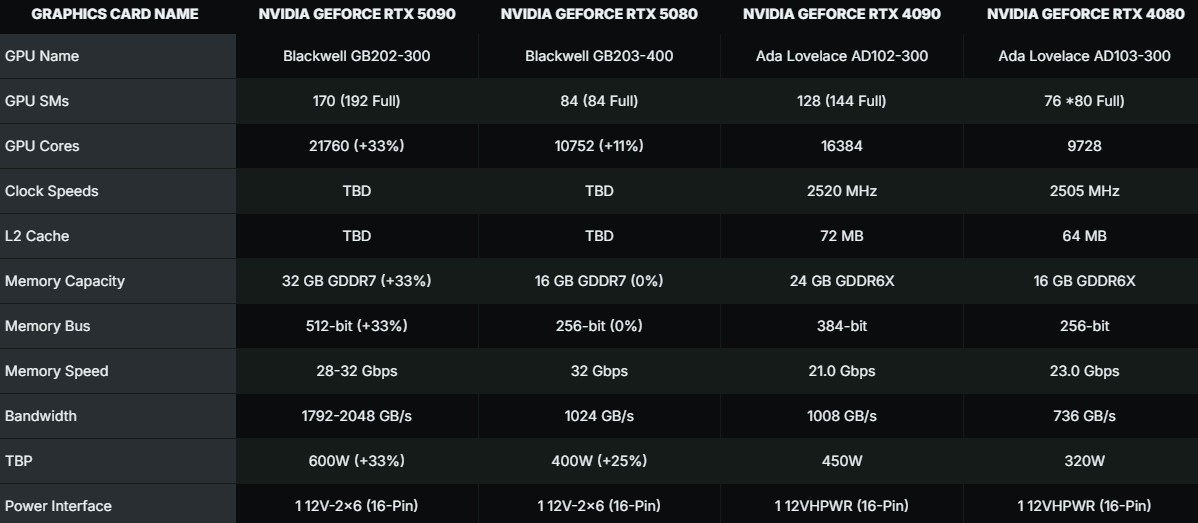The image size is (1198, 523).
Task: Select the NVIDIA GeForce RTX 4090 header
Action: 842,14
